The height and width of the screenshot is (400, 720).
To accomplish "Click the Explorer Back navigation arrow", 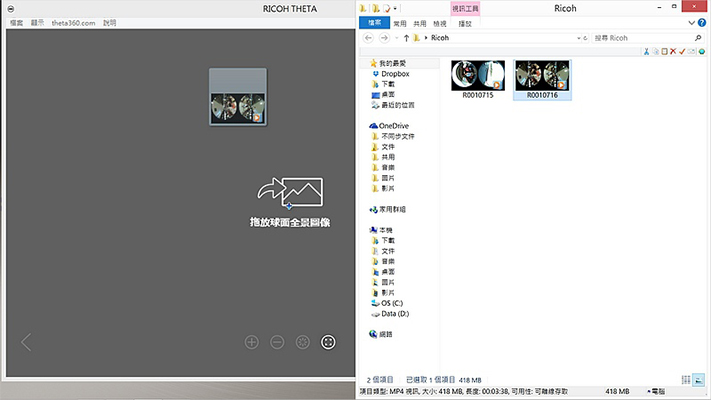I will tap(368, 38).
